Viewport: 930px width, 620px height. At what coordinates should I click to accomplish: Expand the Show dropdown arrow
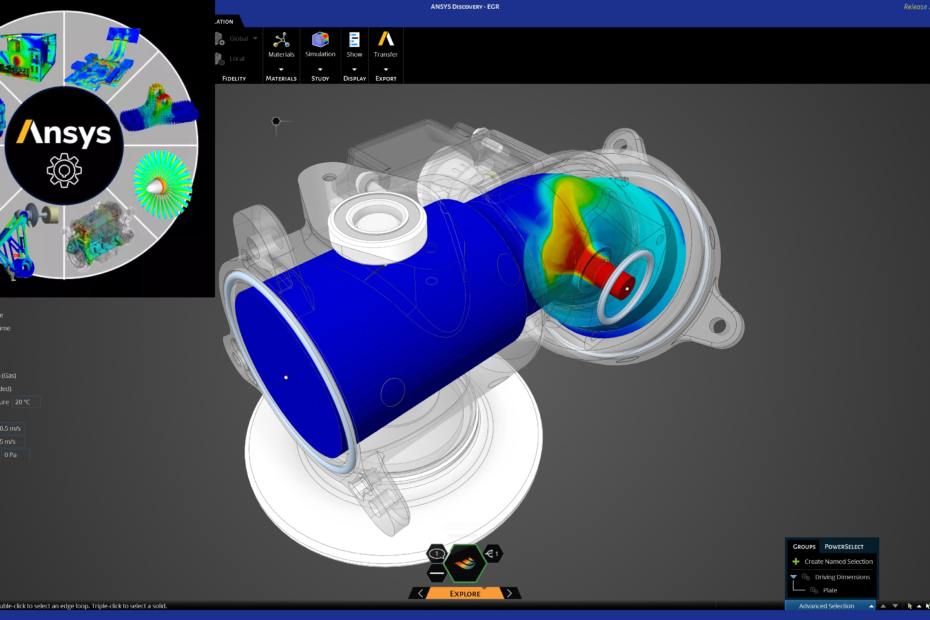point(354,69)
